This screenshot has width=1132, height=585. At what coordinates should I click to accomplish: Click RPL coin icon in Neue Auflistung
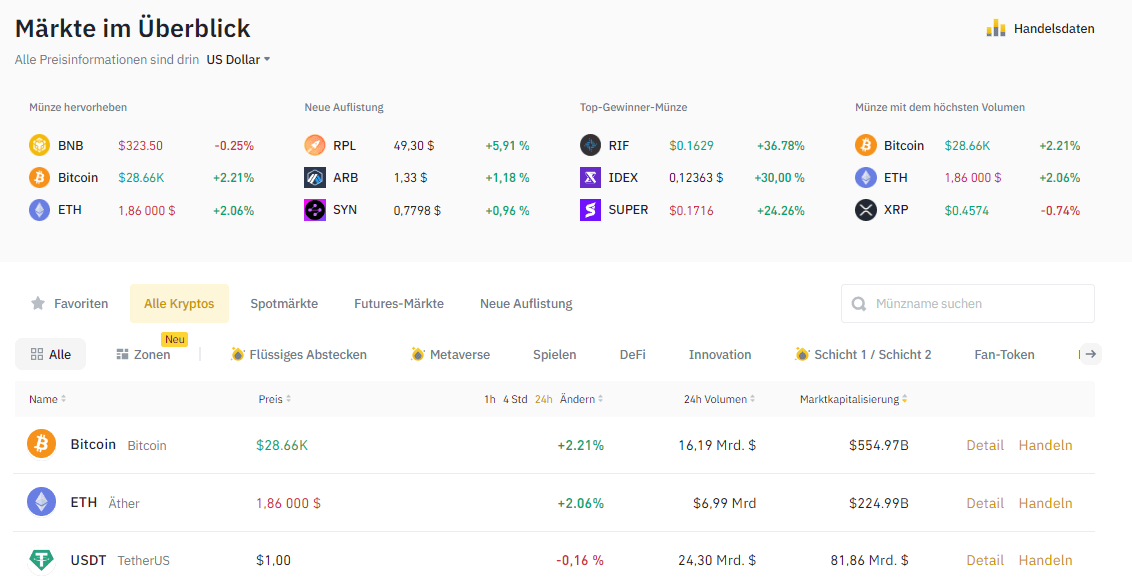315,145
